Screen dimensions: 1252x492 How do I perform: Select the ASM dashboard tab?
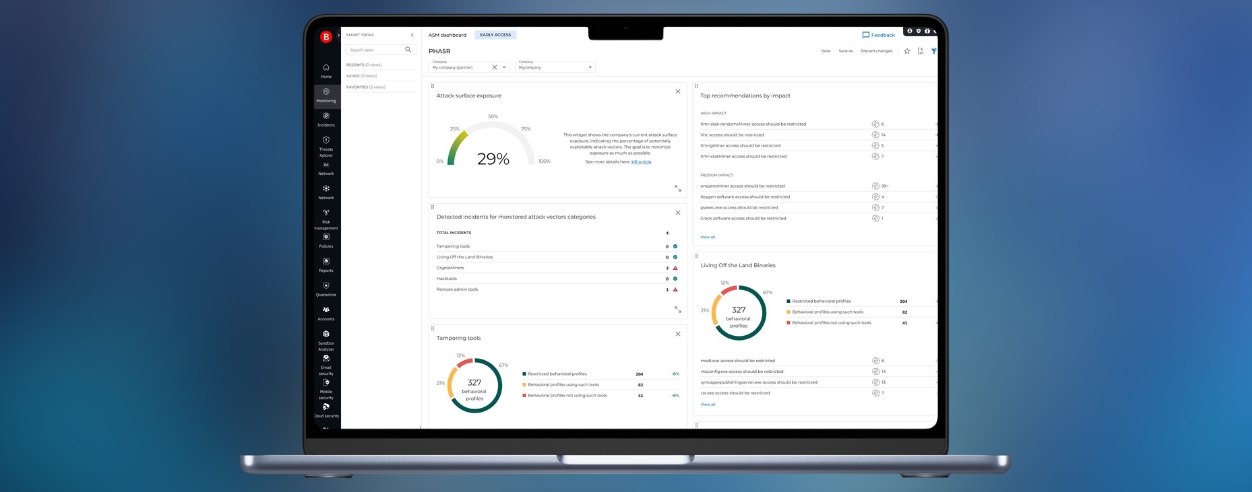pos(447,35)
